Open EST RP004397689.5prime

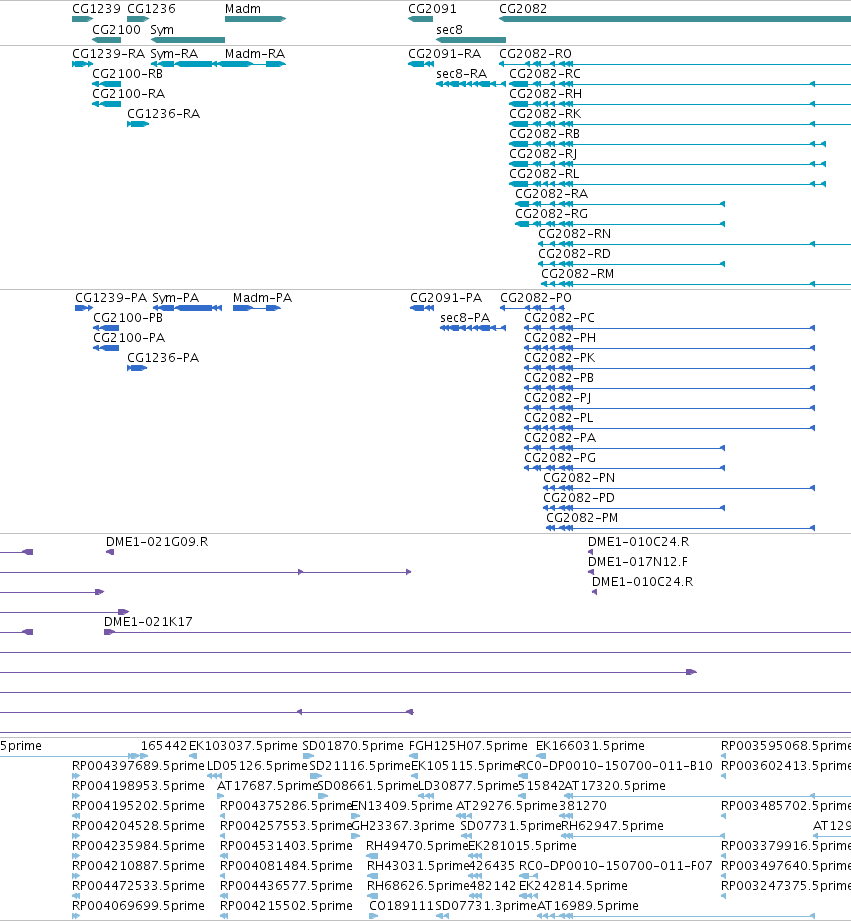[x=138, y=766]
